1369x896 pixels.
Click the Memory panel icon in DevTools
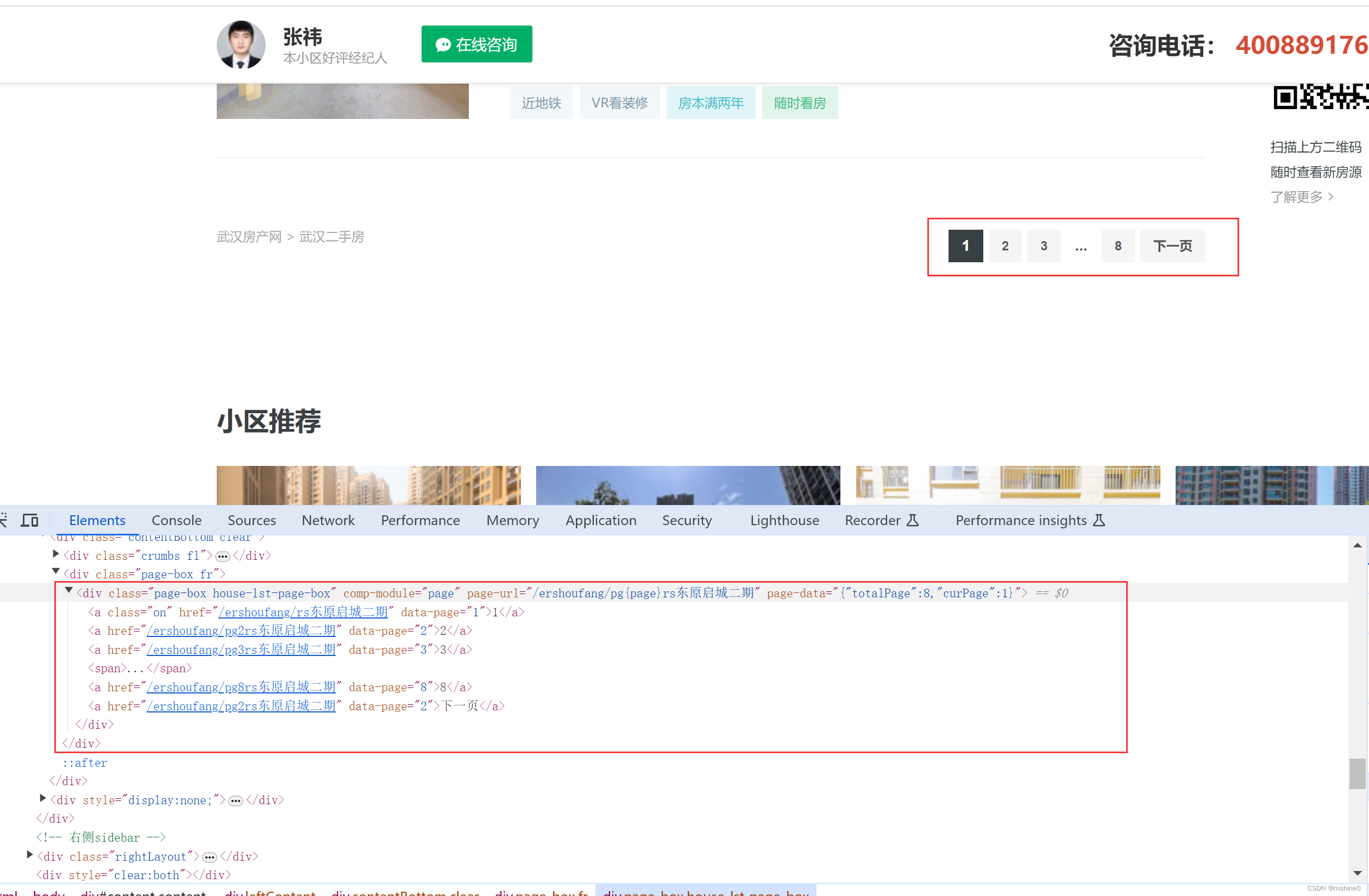pos(511,520)
